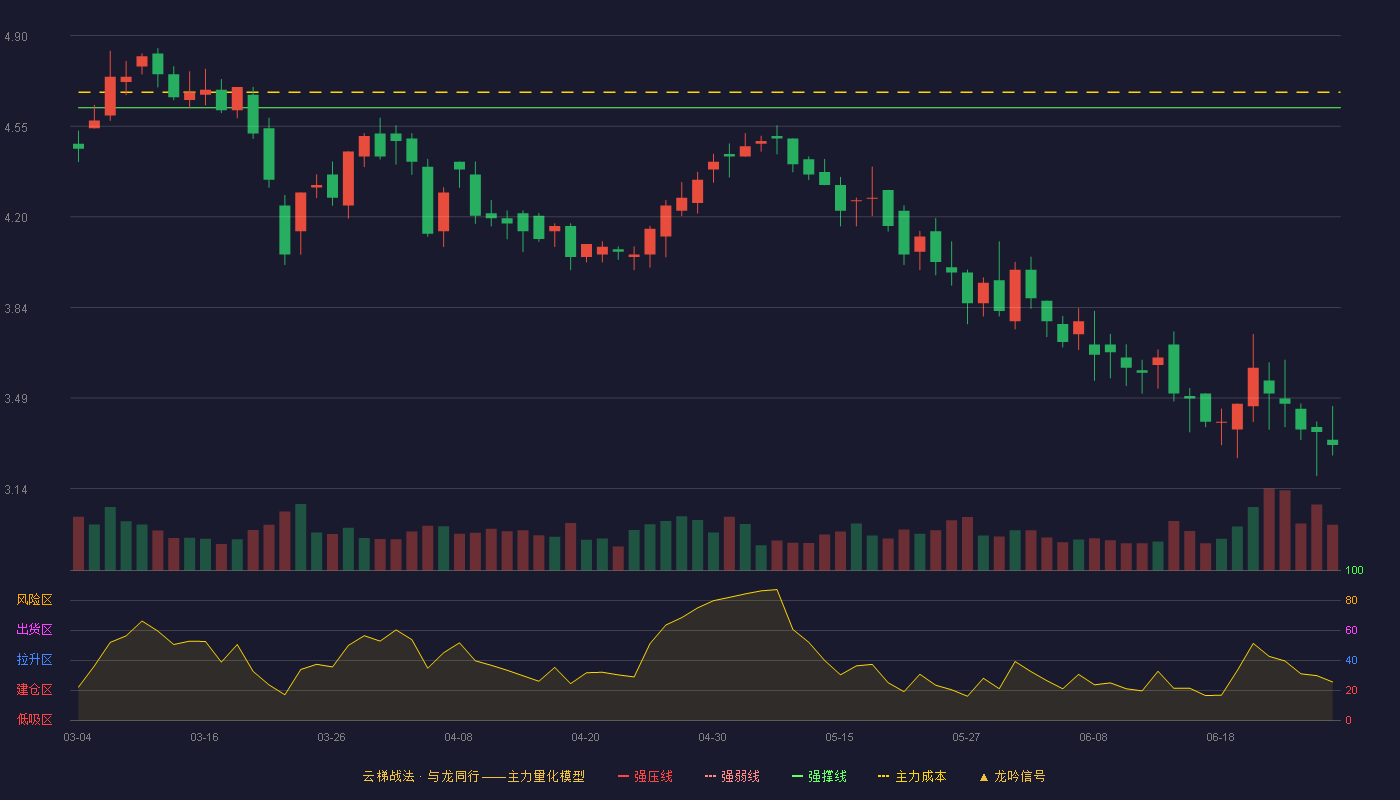Click the 4.20 price axis label
This screenshot has height=800, width=1400.
tap(16, 218)
